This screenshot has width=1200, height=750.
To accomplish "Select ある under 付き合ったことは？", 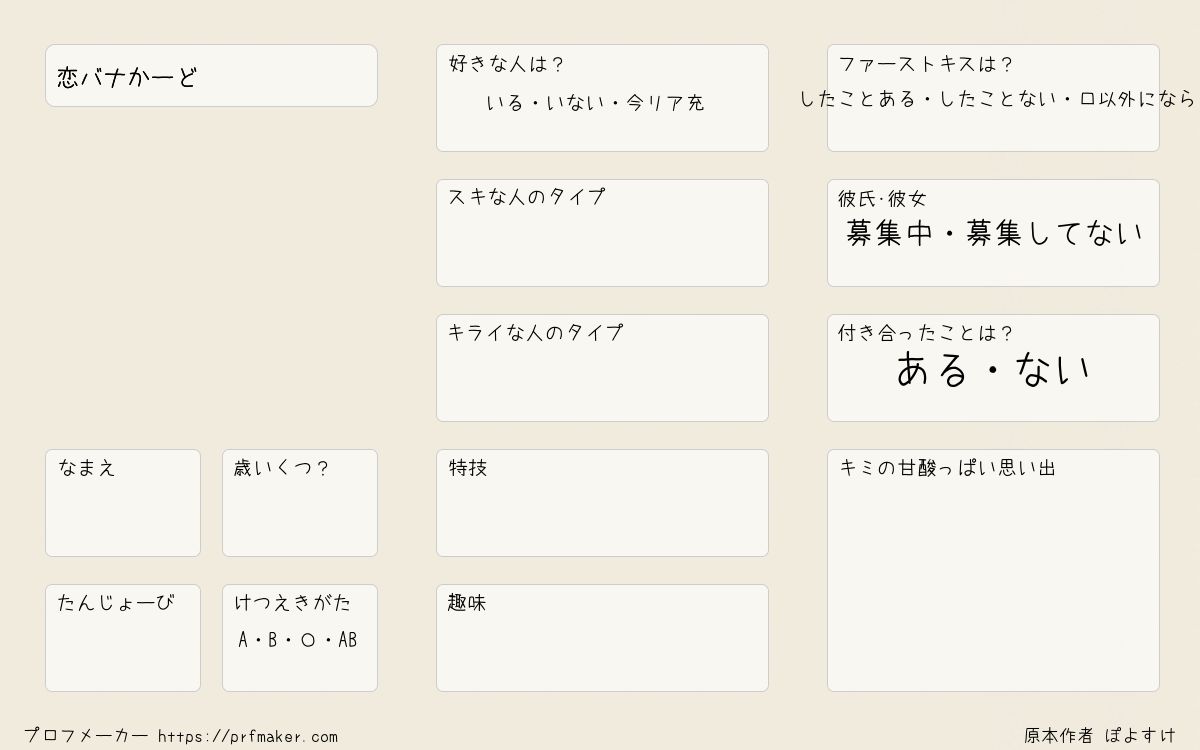I will coord(932,370).
